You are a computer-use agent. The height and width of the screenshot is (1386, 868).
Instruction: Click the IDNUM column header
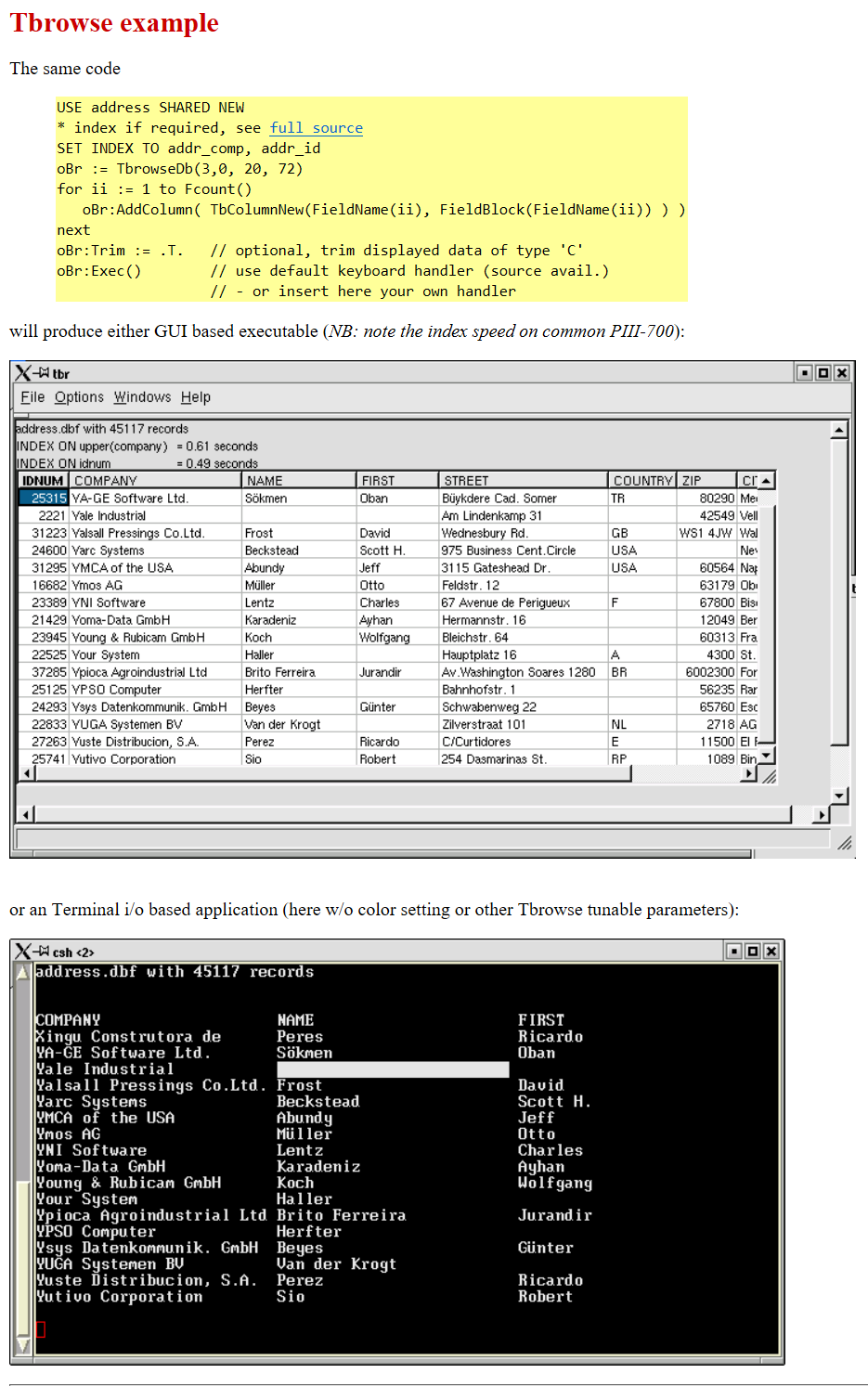[x=43, y=481]
